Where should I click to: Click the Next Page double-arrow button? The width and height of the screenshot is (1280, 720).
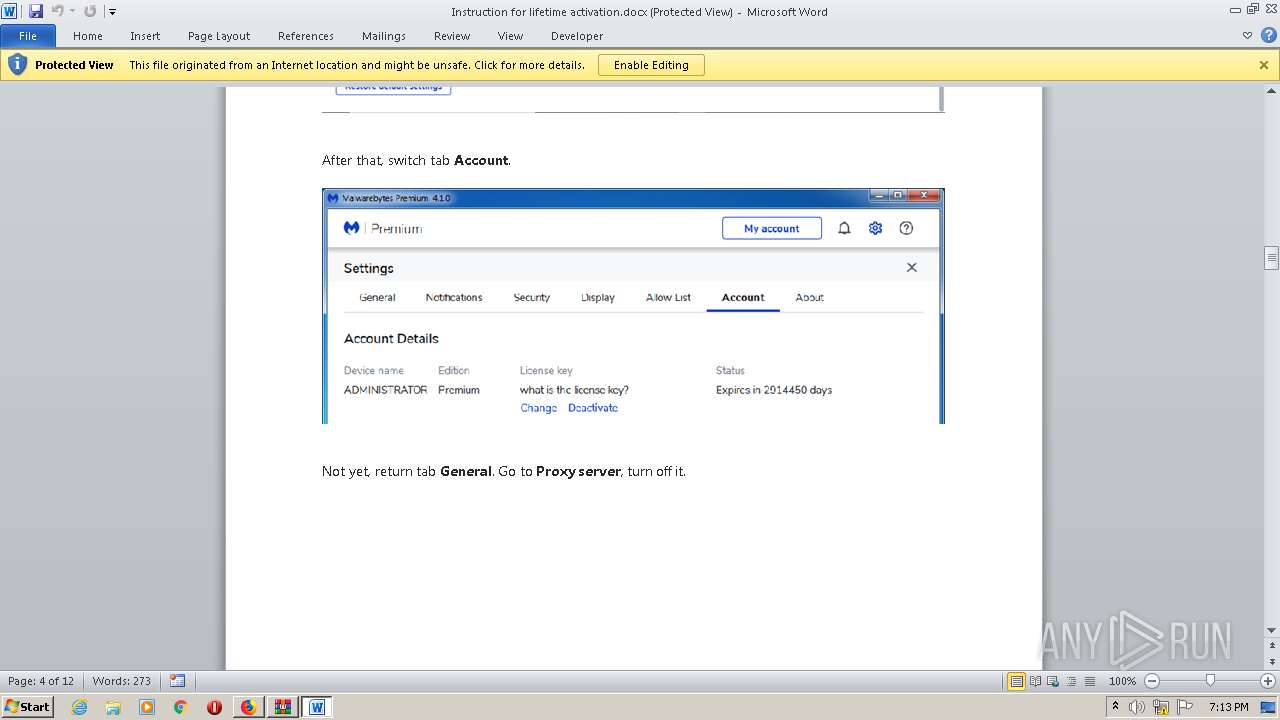(1272, 663)
